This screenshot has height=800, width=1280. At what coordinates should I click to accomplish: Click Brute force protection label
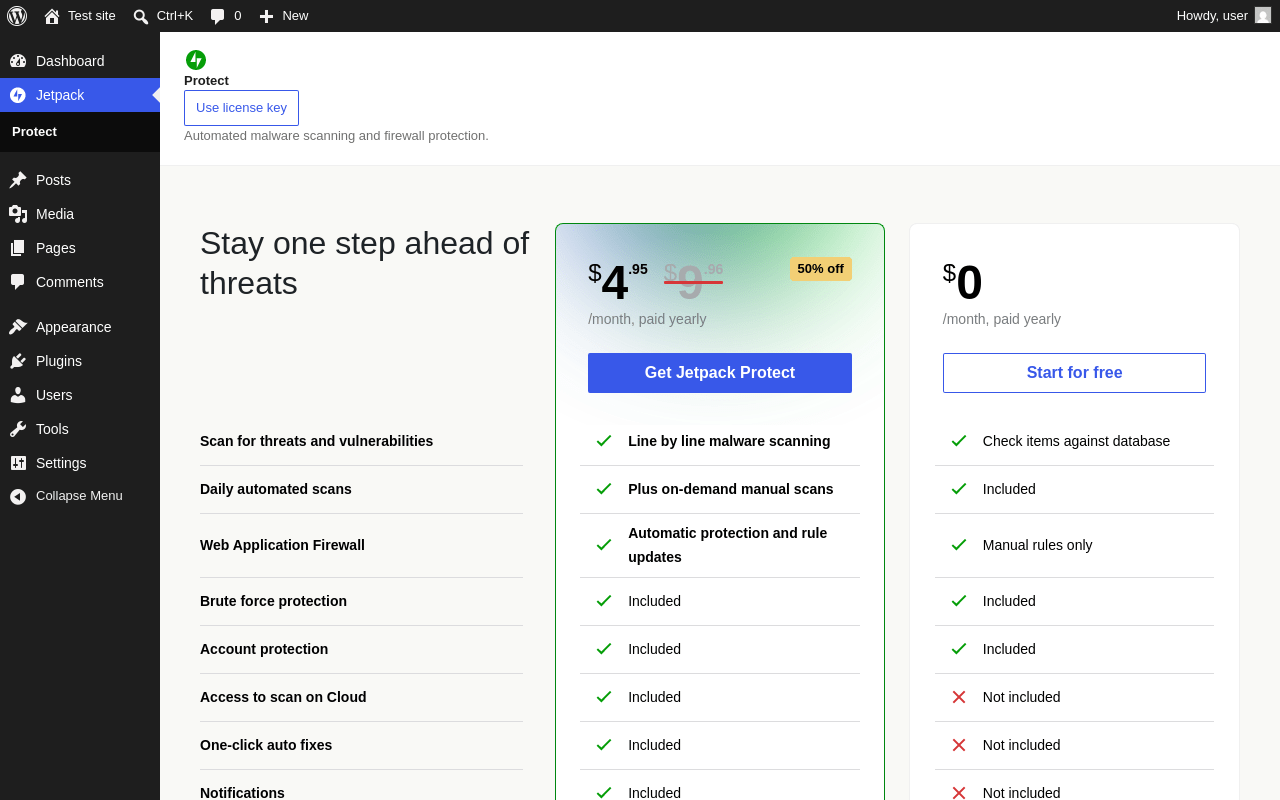click(274, 601)
